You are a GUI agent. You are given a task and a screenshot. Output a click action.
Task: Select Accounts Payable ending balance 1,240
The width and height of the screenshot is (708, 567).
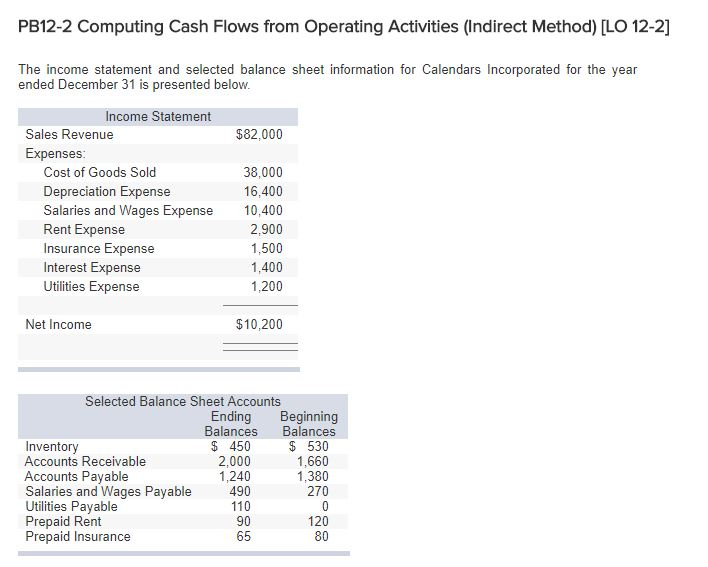[235, 476]
